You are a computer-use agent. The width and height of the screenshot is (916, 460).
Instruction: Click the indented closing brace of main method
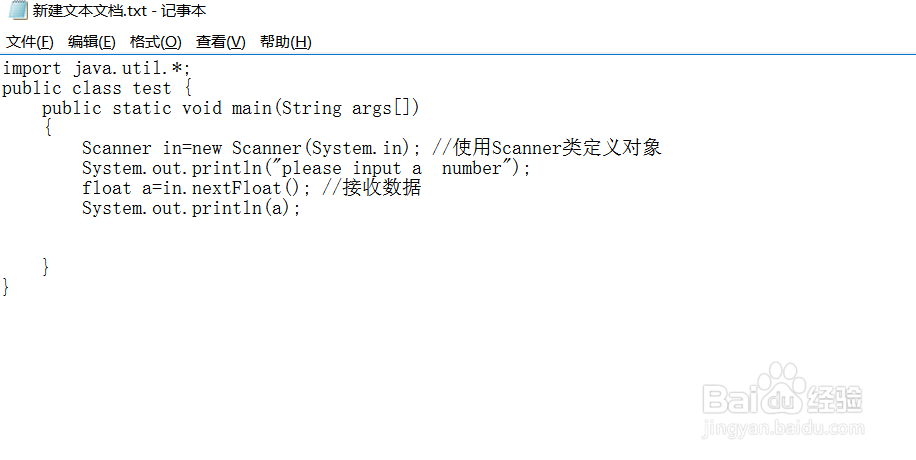coord(47,267)
